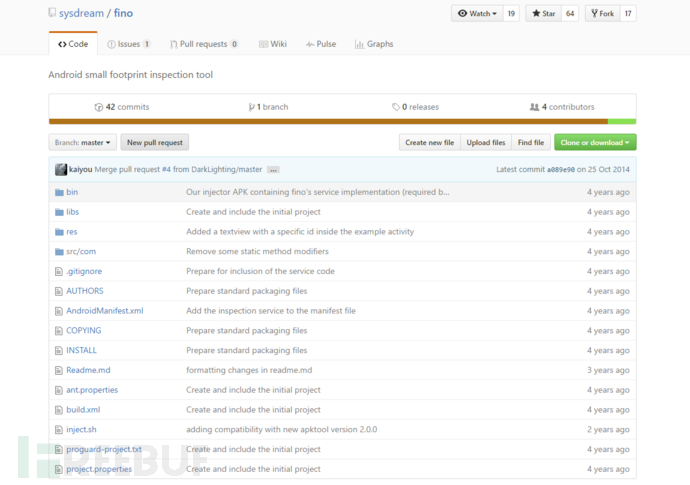Open the inject.sh file
This screenshot has height=485, width=690.
point(81,430)
